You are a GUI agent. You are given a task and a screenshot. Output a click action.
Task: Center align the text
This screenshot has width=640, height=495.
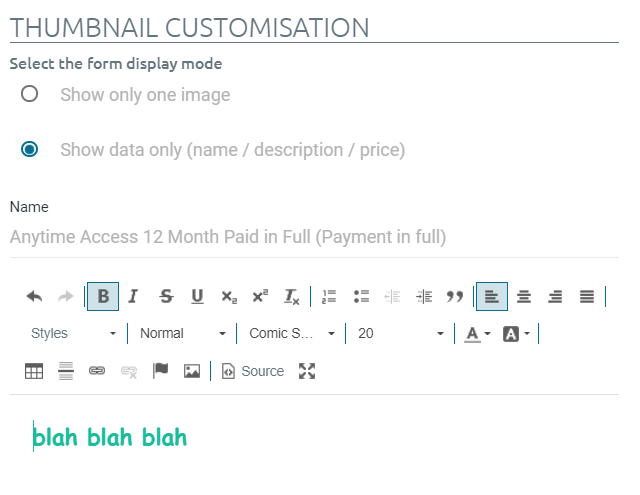tap(523, 297)
